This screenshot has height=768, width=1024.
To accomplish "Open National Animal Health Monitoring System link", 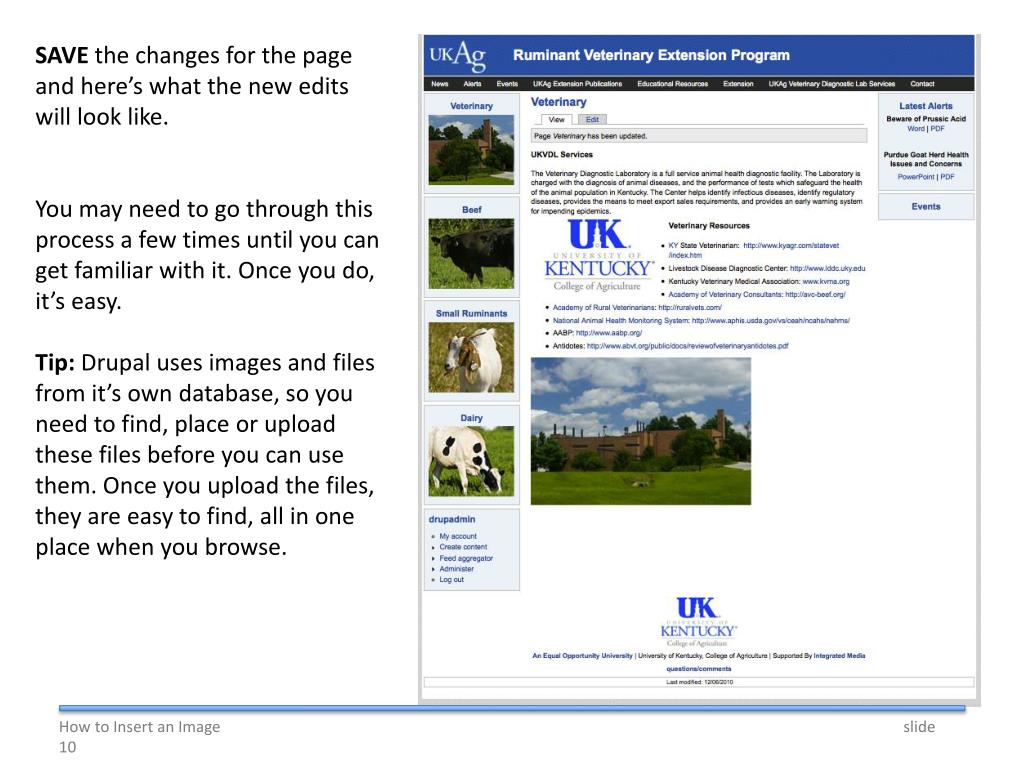I will (701, 321).
